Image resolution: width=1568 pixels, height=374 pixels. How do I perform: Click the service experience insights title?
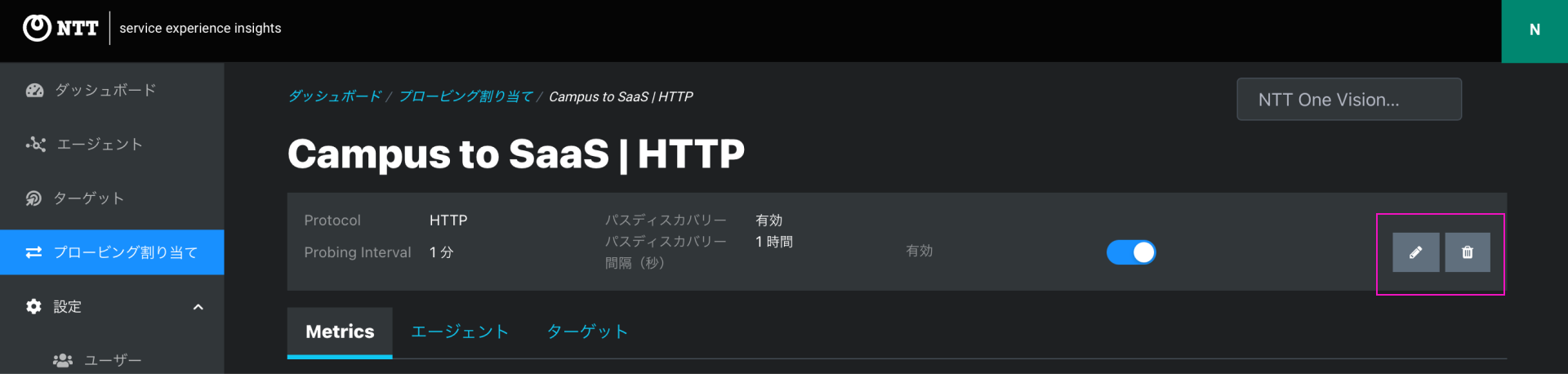(200, 28)
